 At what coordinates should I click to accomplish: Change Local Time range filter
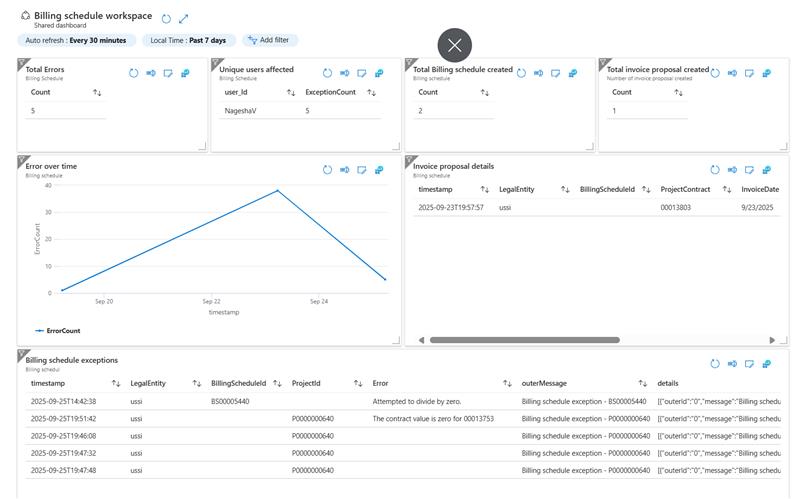coord(188,40)
